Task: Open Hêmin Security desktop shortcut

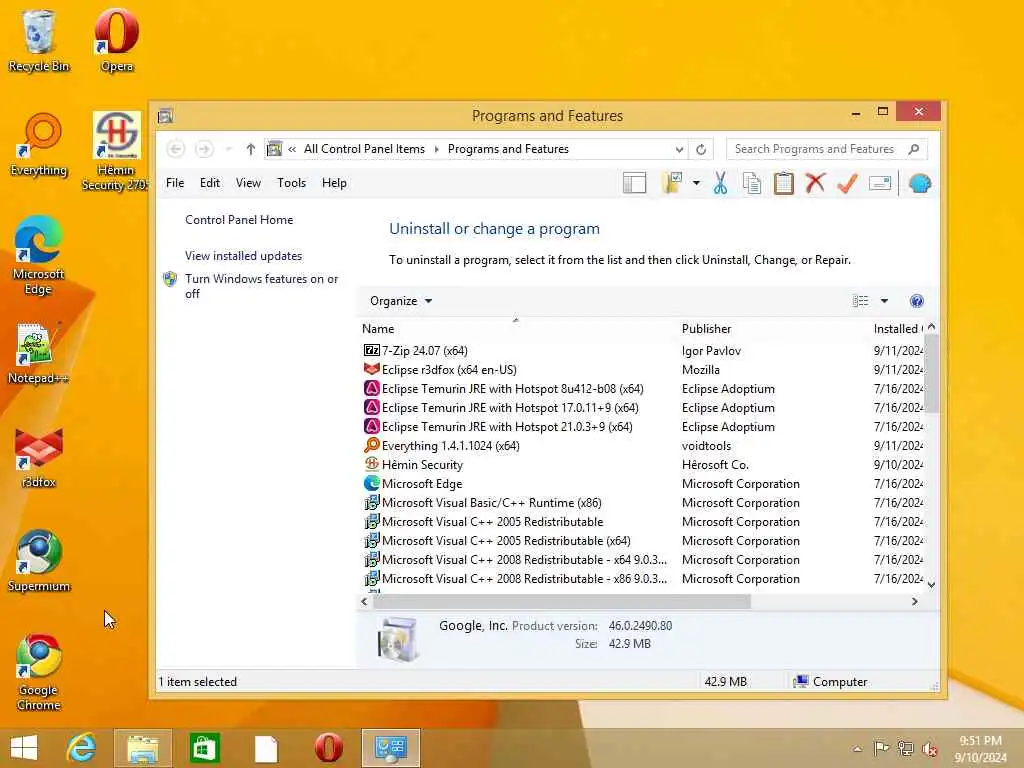Action: point(116,152)
